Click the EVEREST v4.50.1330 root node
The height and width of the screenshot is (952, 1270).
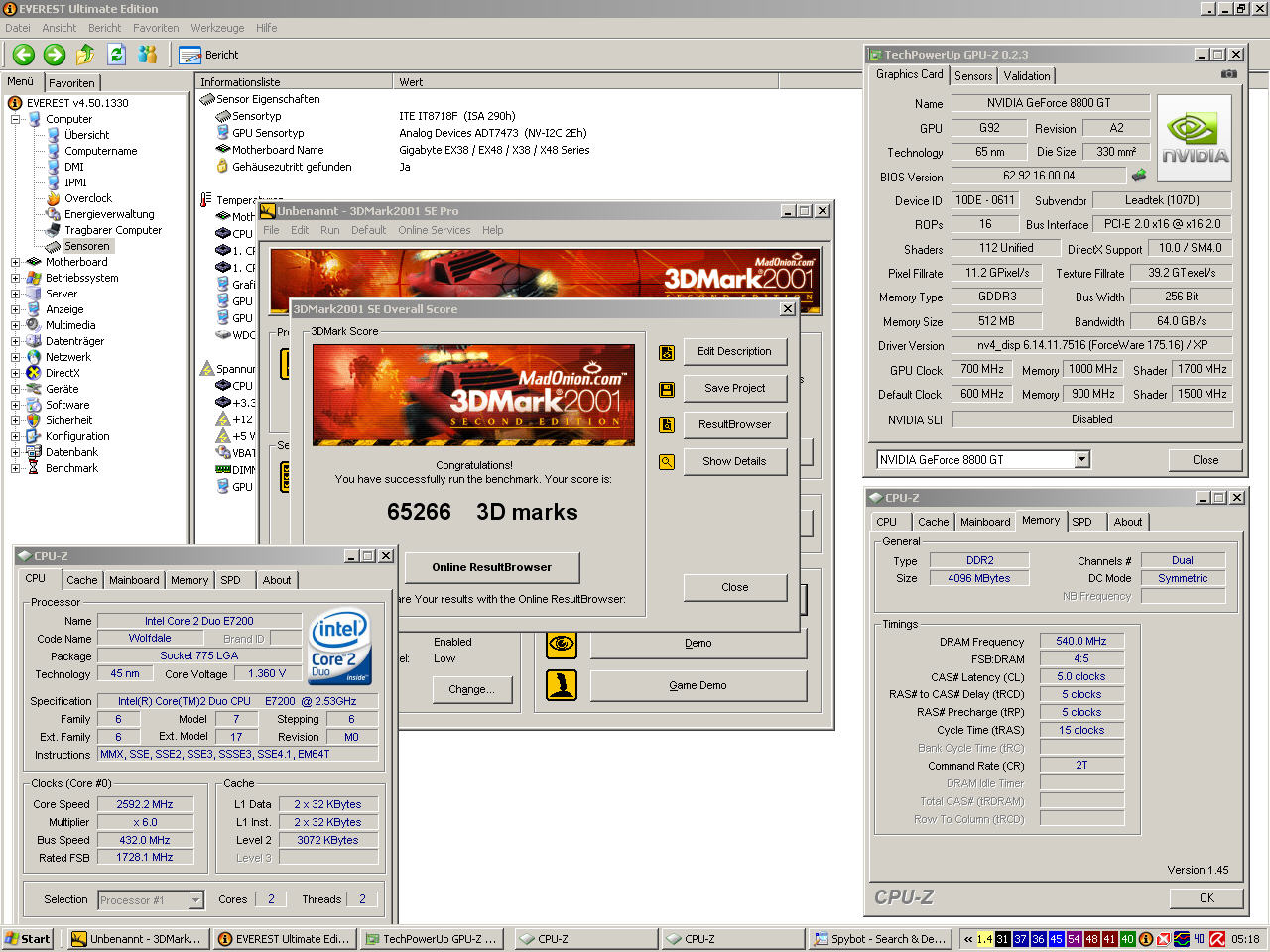(77, 103)
